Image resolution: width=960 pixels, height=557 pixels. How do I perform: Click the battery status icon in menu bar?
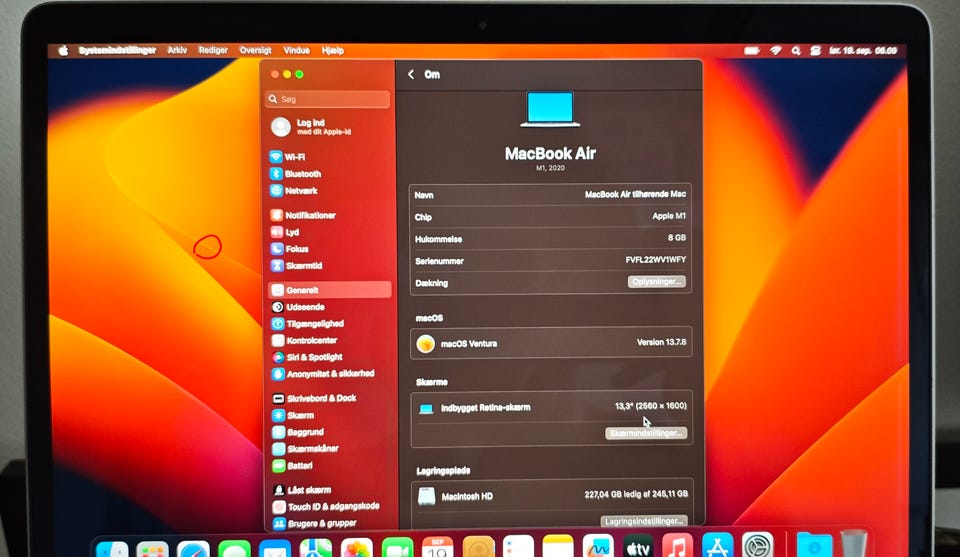(x=752, y=51)
